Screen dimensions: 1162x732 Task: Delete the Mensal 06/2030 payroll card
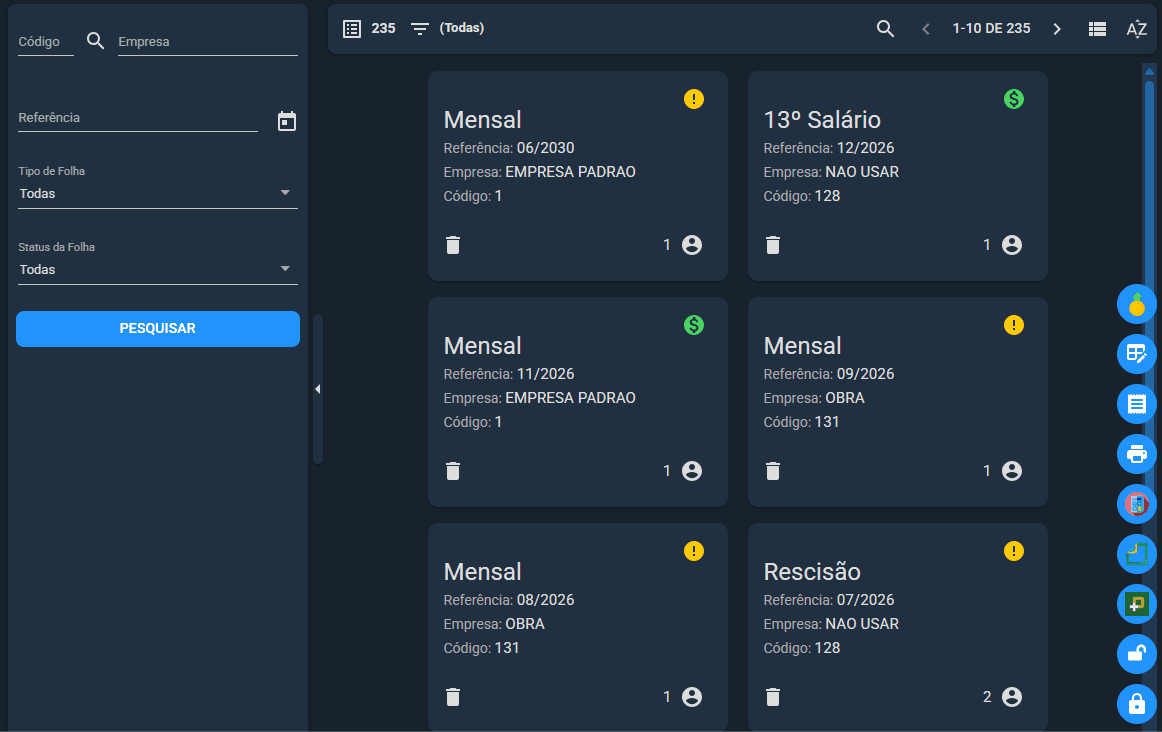[453, 245]
